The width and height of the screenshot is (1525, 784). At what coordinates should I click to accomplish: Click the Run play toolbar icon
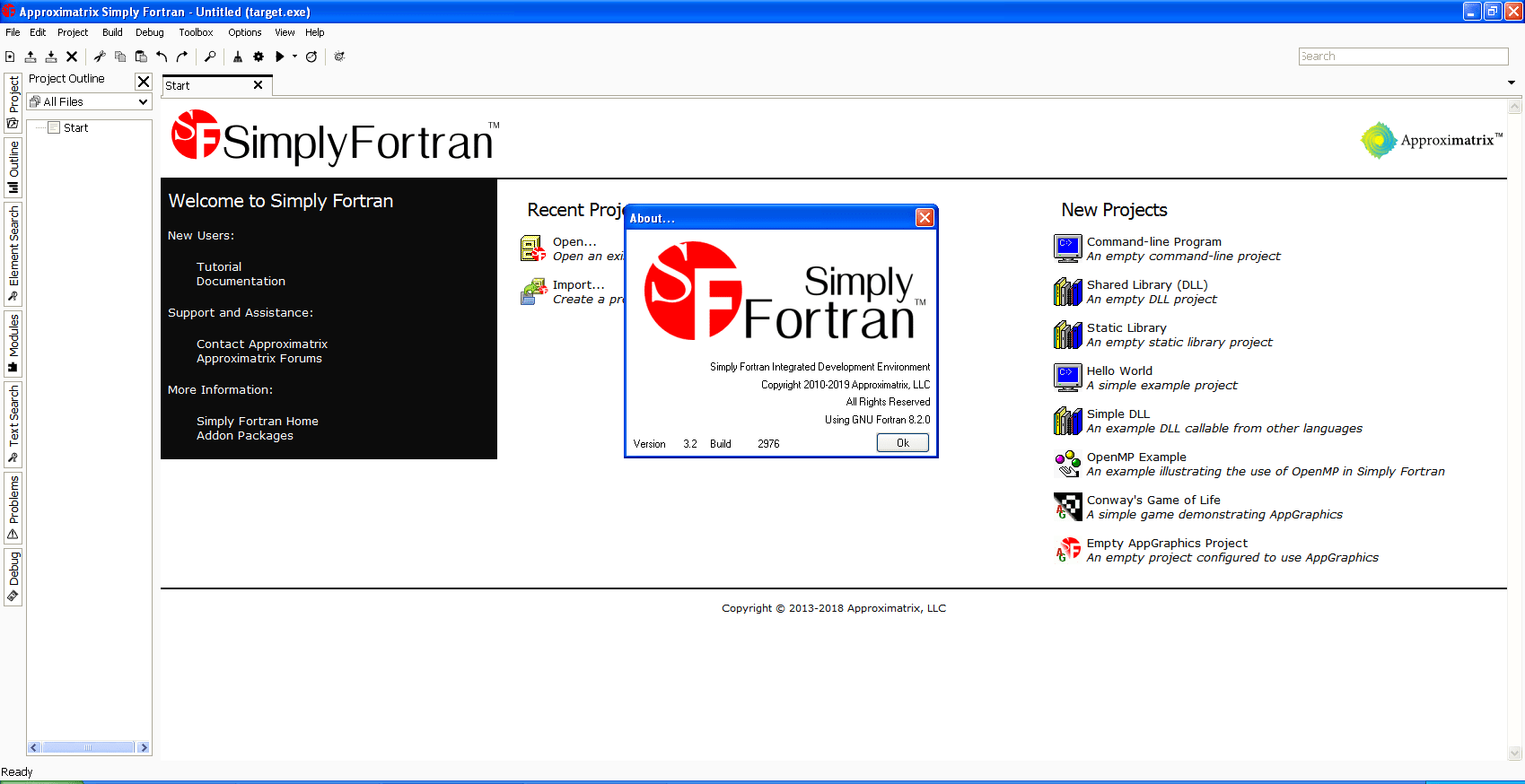pos(280,57)
